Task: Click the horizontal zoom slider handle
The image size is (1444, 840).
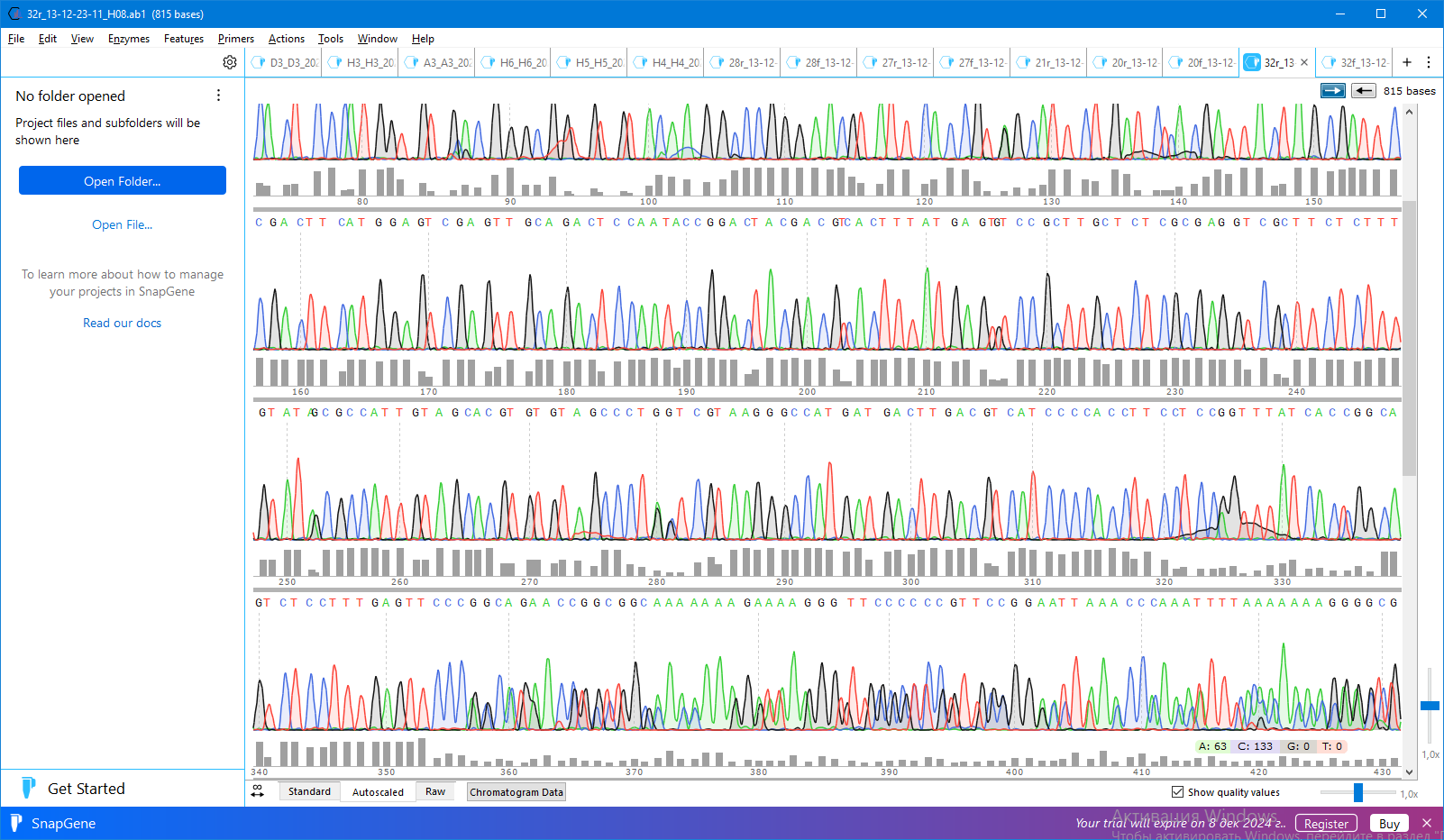Action: 1357,792
